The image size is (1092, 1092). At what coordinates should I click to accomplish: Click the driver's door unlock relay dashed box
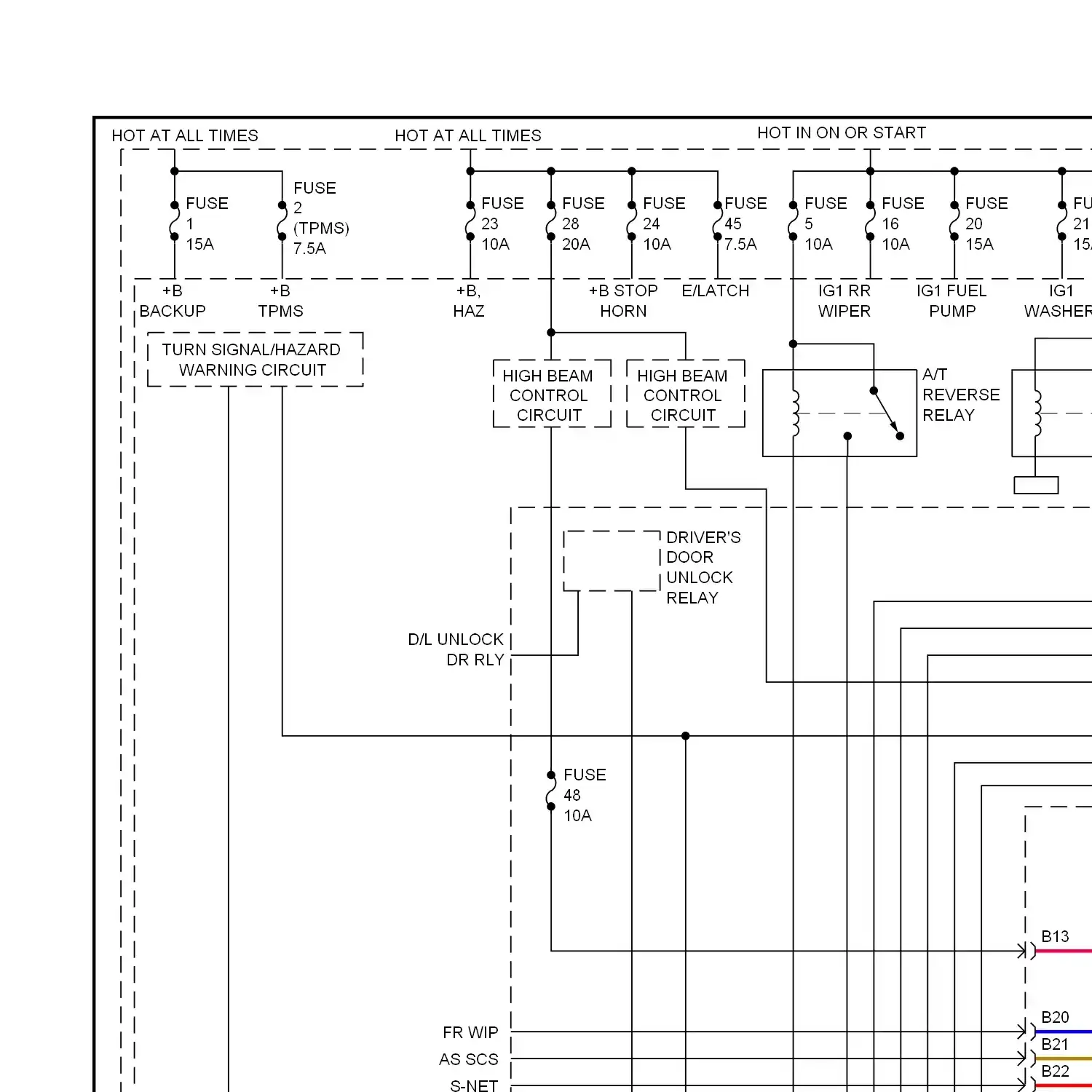(612, 561)
